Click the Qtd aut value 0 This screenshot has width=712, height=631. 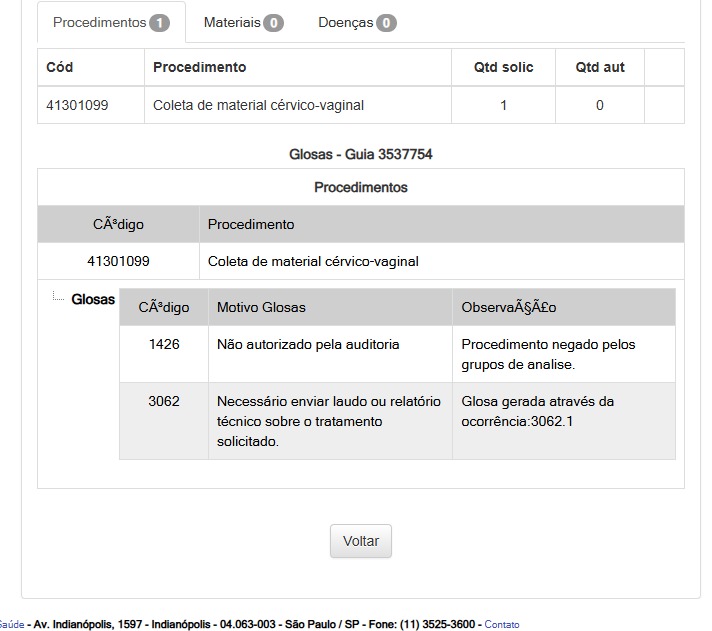click(599, 105)
